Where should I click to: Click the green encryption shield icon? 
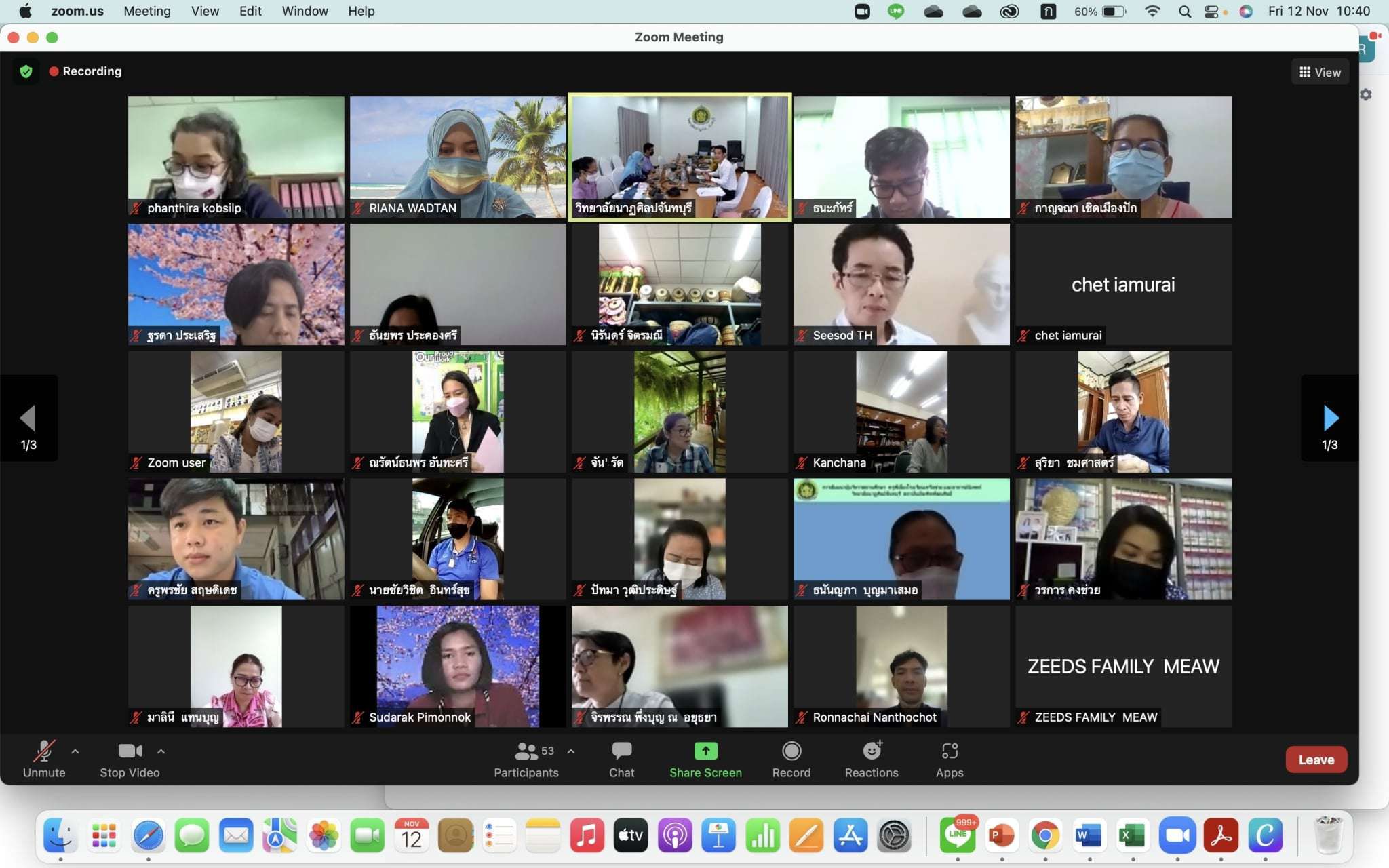point(26,71)
